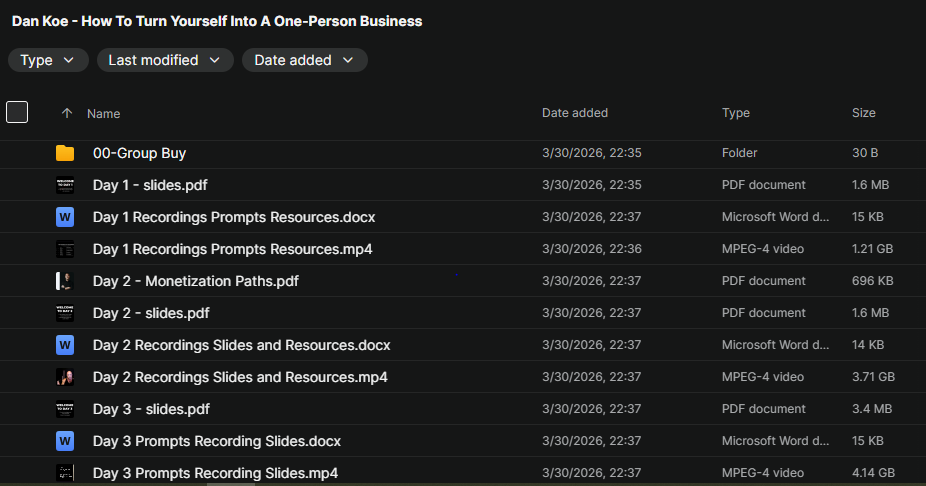
Task: Sort by the Name column header
Action: click(103, 113)
